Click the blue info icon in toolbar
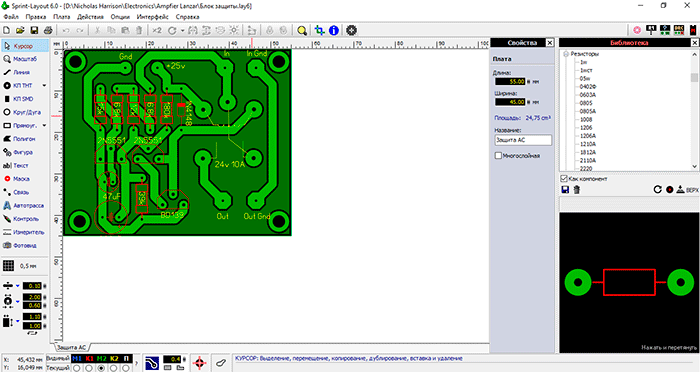The width and height of the screenshot is (700, 372). point(333,30)
